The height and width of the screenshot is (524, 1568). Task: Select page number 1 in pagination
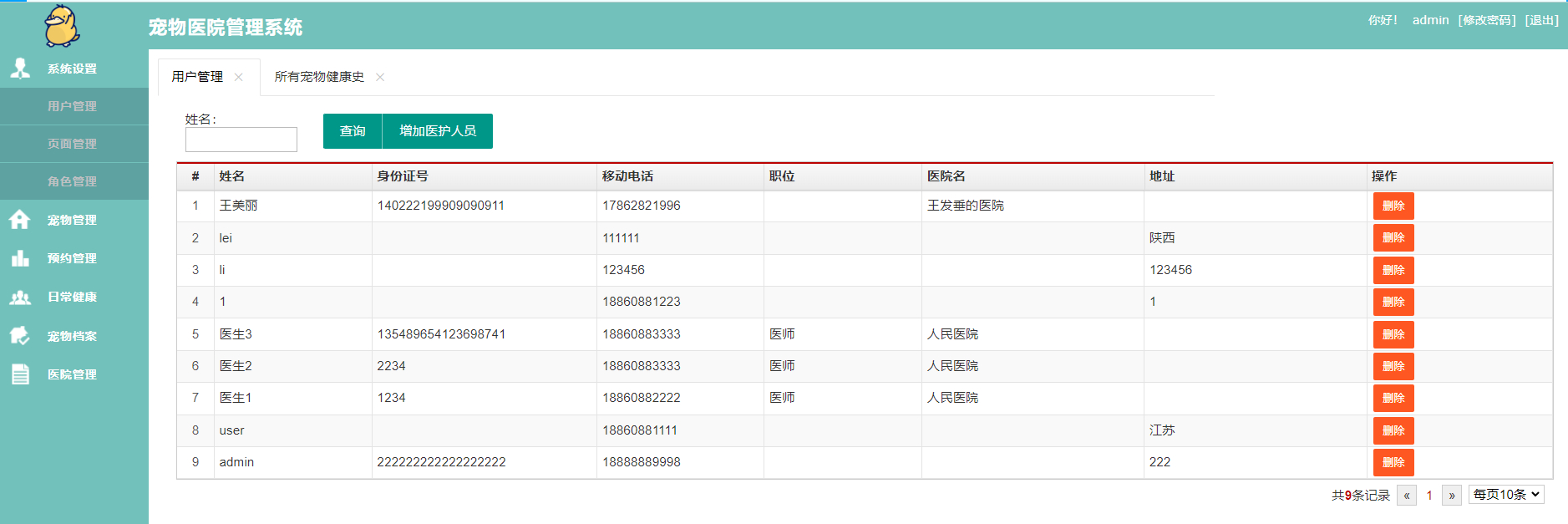1429,496
